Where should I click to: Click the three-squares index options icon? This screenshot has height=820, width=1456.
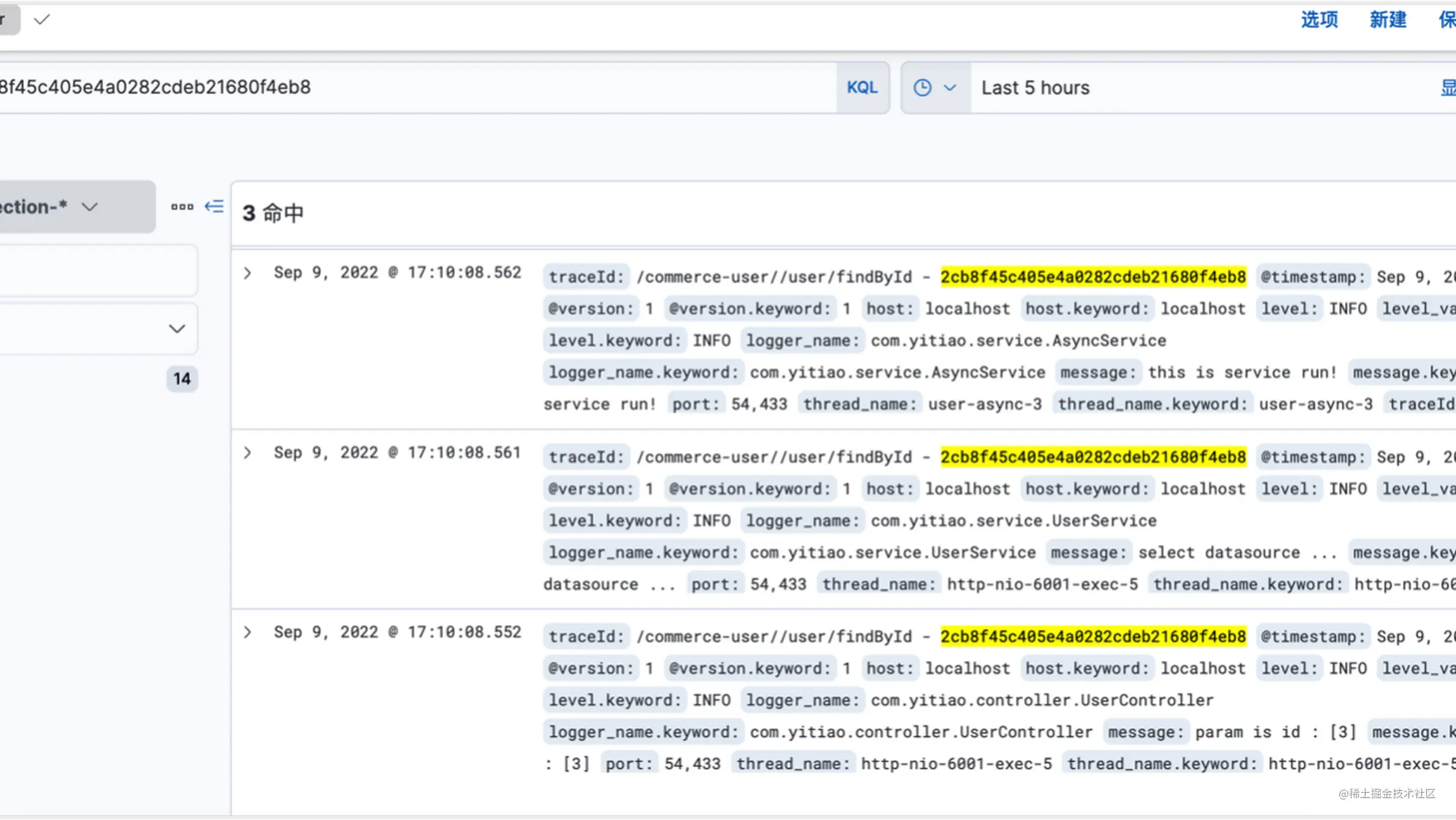pyautogui.click(x=182, y=207)
